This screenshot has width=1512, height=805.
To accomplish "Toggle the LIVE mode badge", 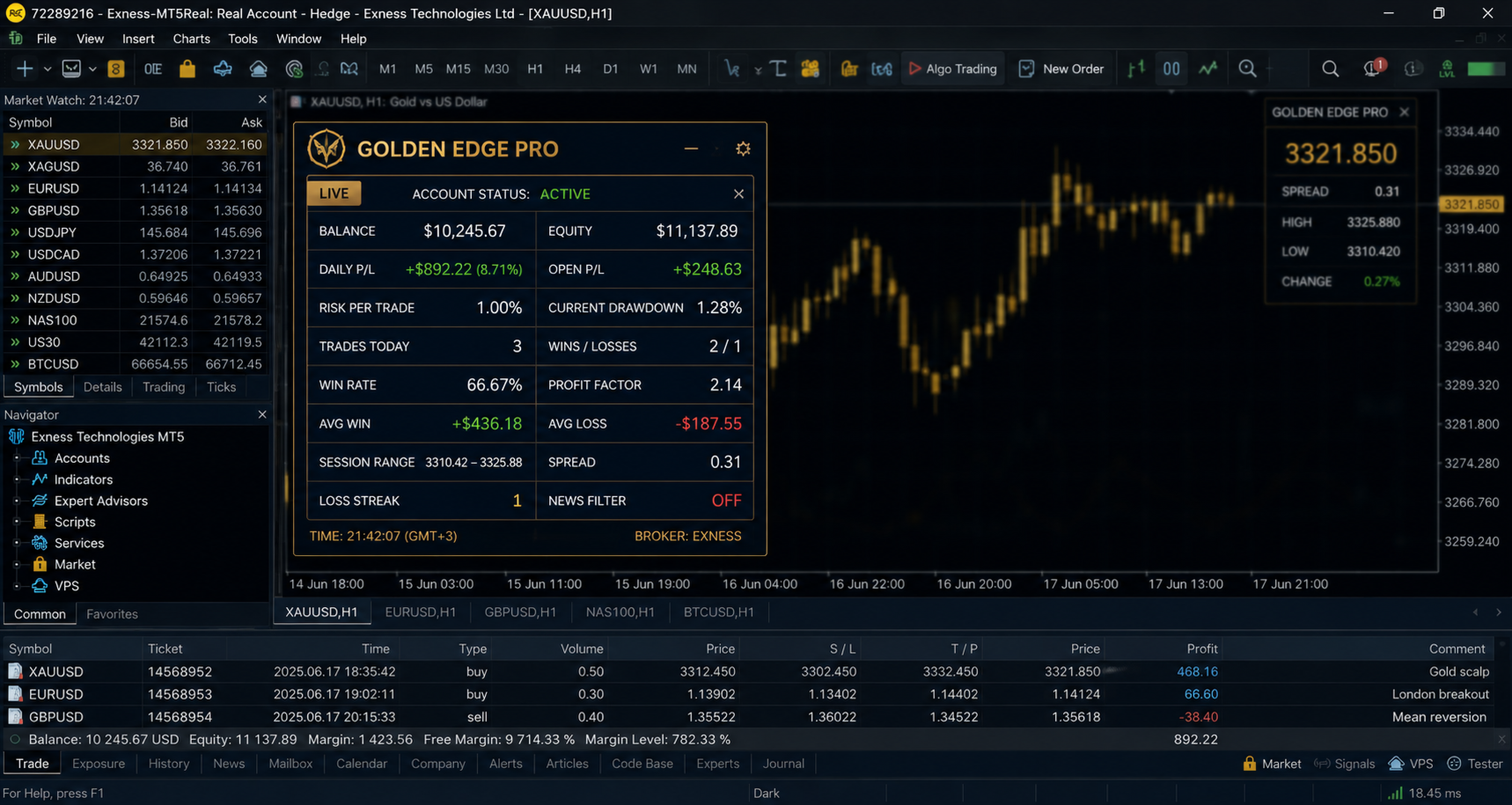I will point(334,194).
